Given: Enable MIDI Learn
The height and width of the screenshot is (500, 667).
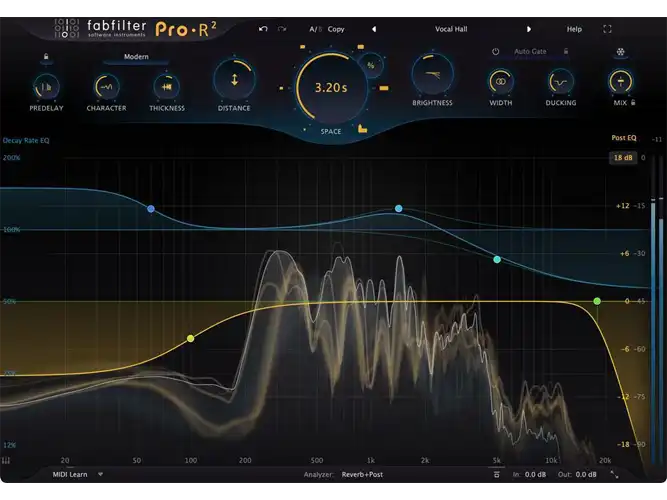Looking at the screenshot, I should click(x=70, y=474).
